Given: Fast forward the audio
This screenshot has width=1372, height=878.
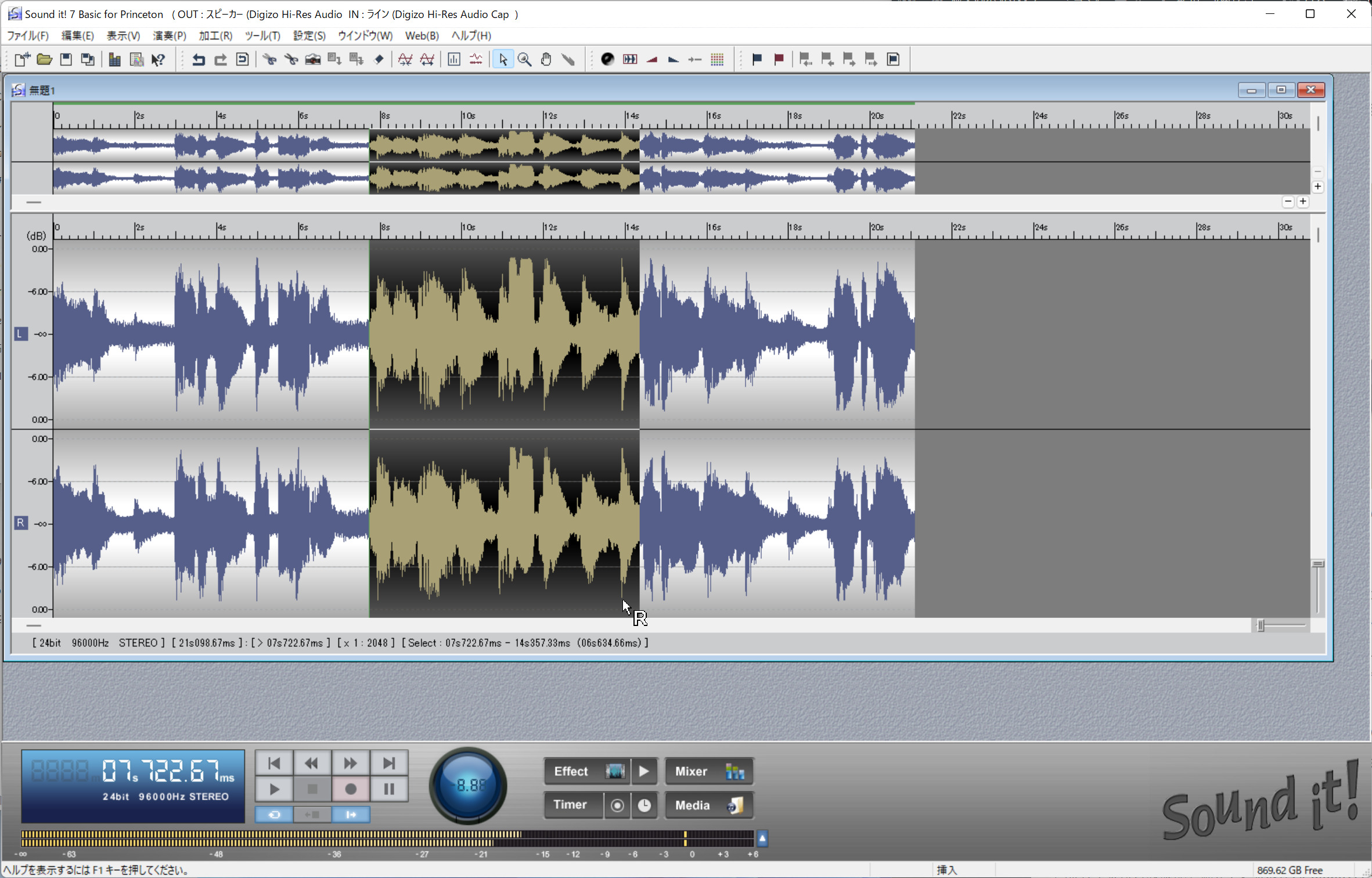Looking at the screenshot, I should [x=351, y=763].
